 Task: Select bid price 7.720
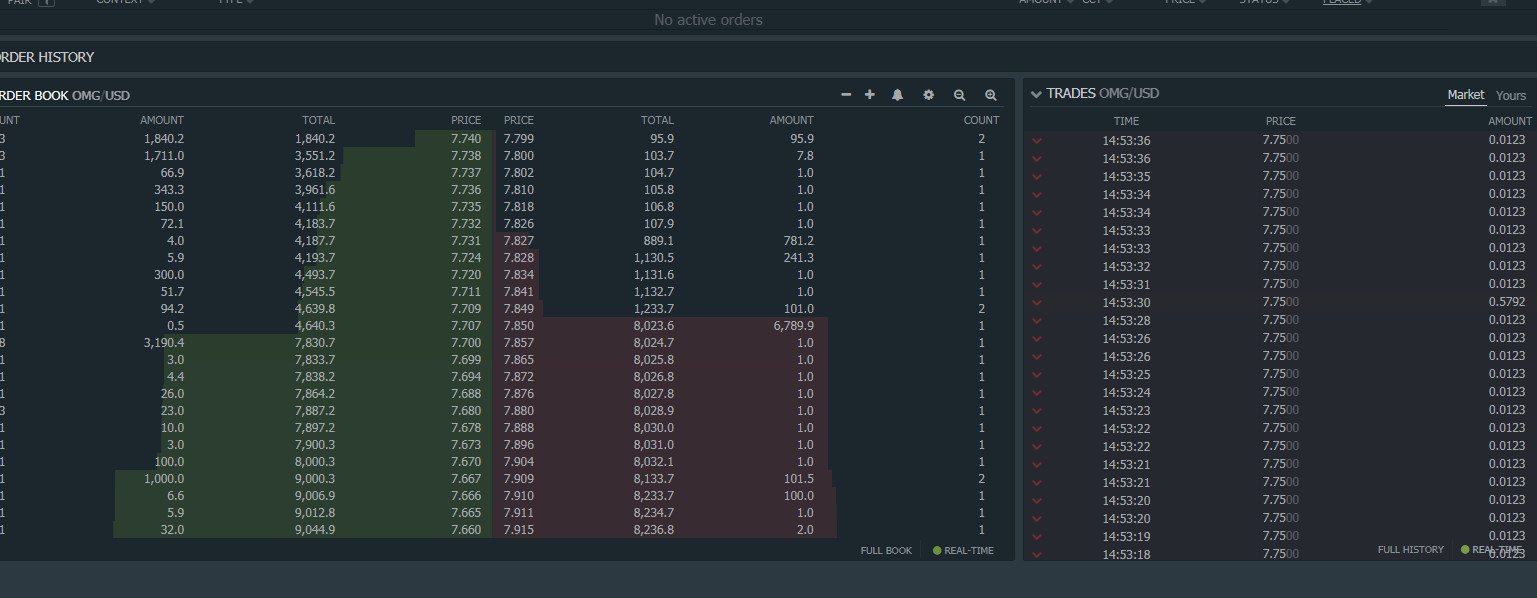click(x=465, y=275)
